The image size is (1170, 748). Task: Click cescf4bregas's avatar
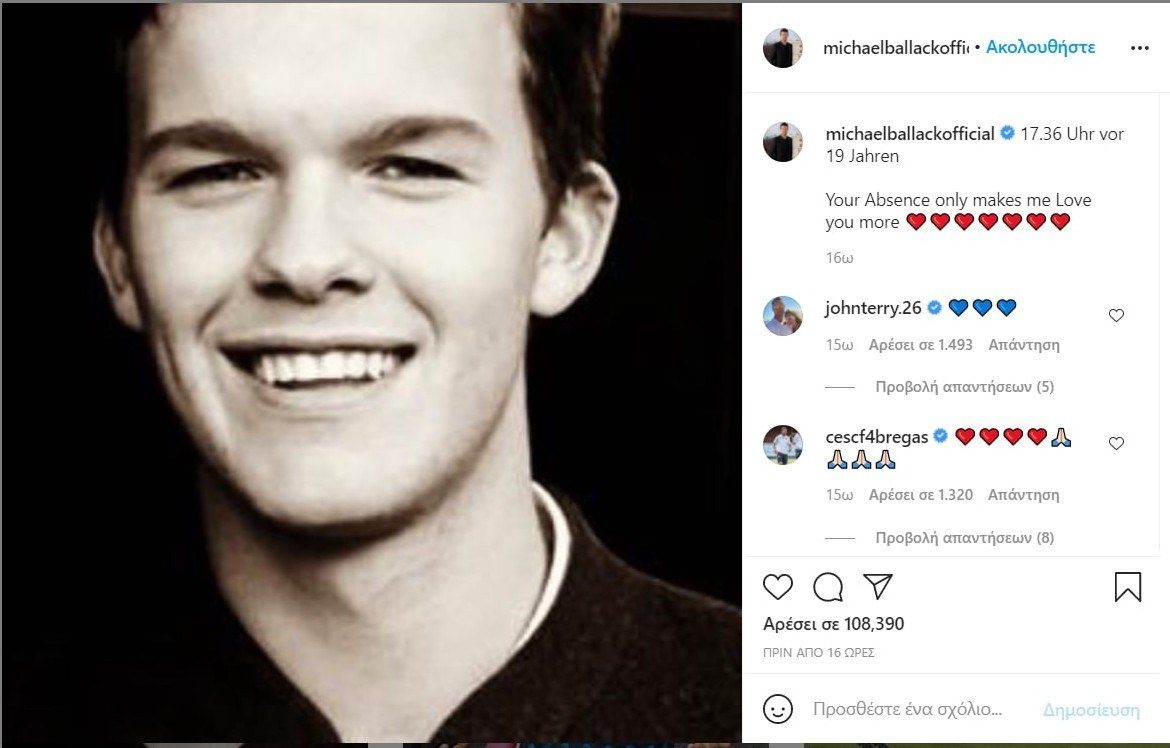[x=783, y=445]
